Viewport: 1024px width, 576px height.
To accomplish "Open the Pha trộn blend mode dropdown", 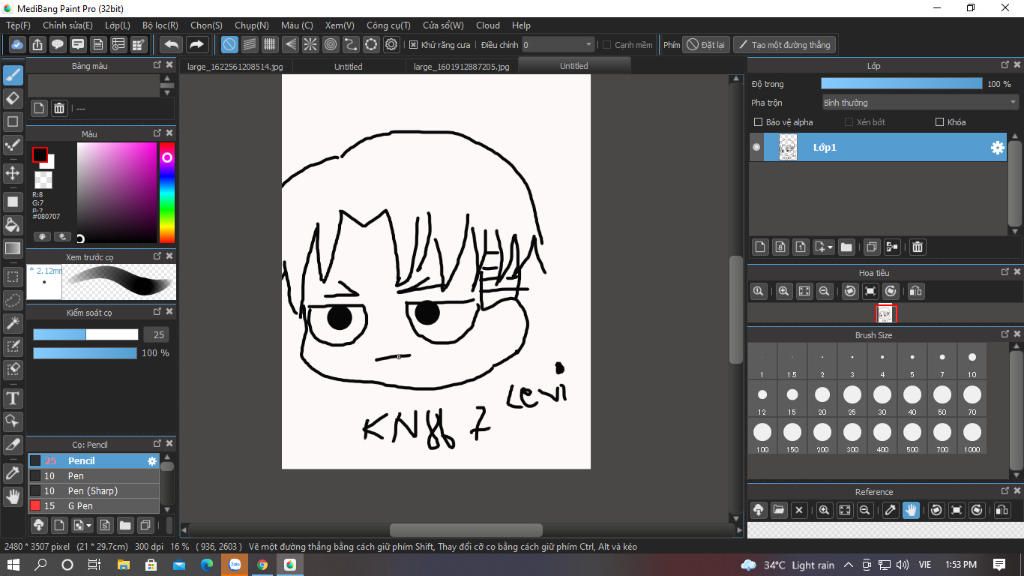I will [x=920, y=103].
